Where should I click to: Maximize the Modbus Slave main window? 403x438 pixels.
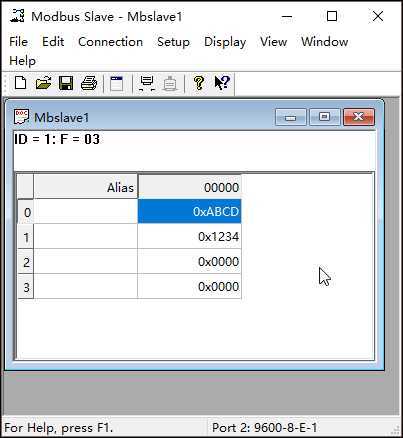332,16
